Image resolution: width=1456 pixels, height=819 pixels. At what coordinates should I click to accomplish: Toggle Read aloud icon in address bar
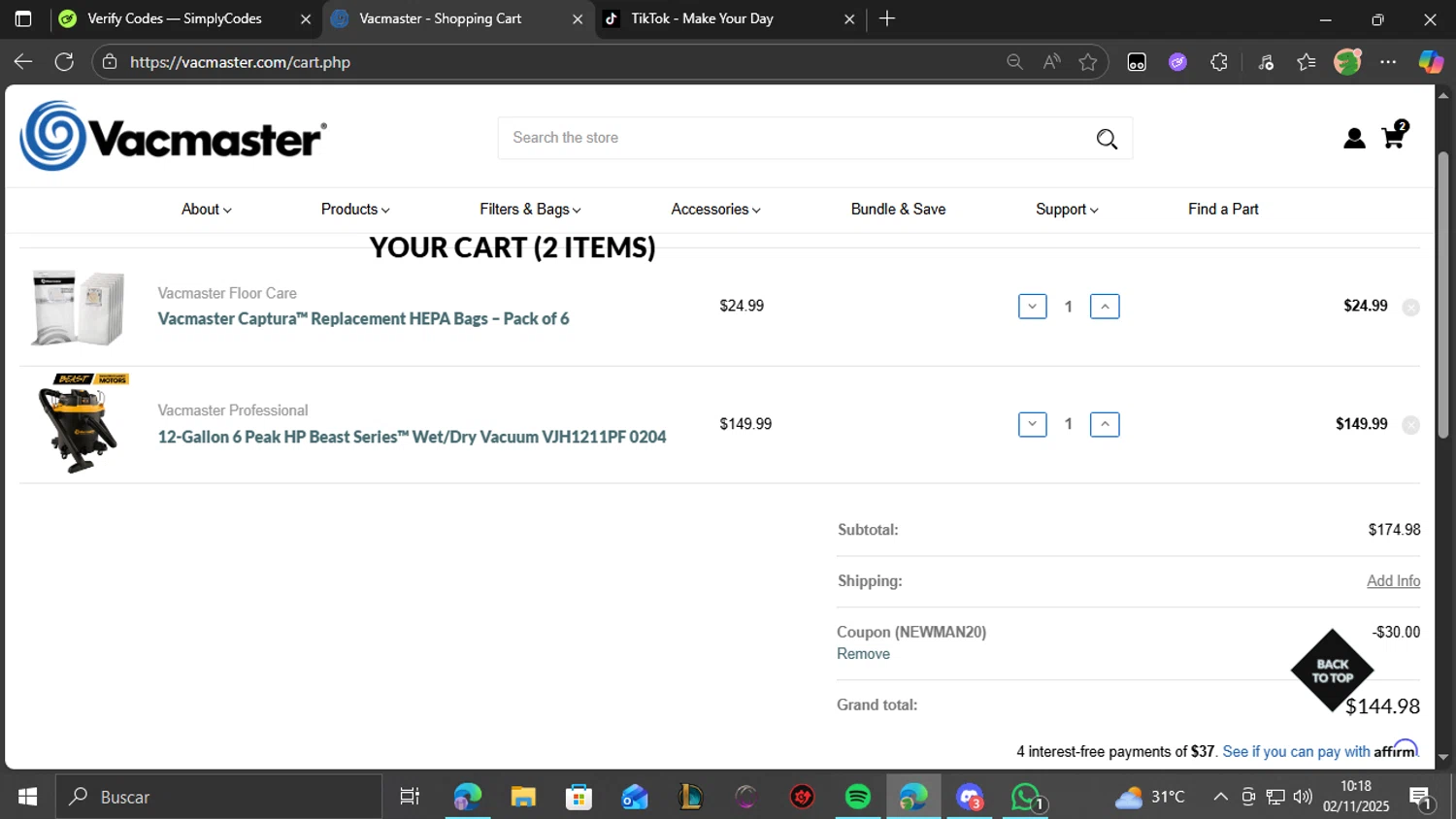point(1051,62)
